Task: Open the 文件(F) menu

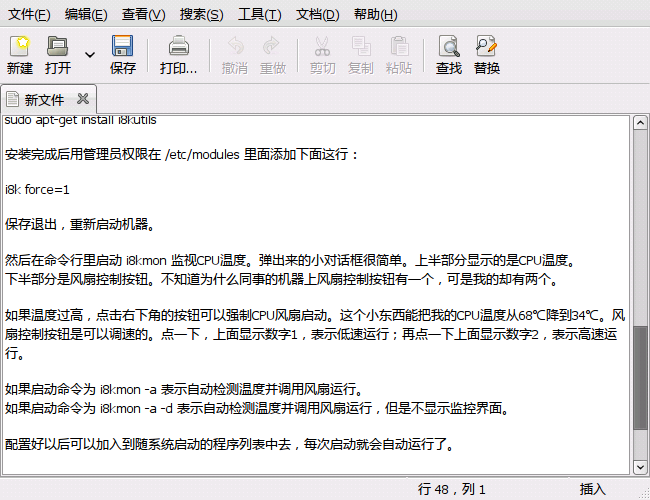Action: [29, 15]
